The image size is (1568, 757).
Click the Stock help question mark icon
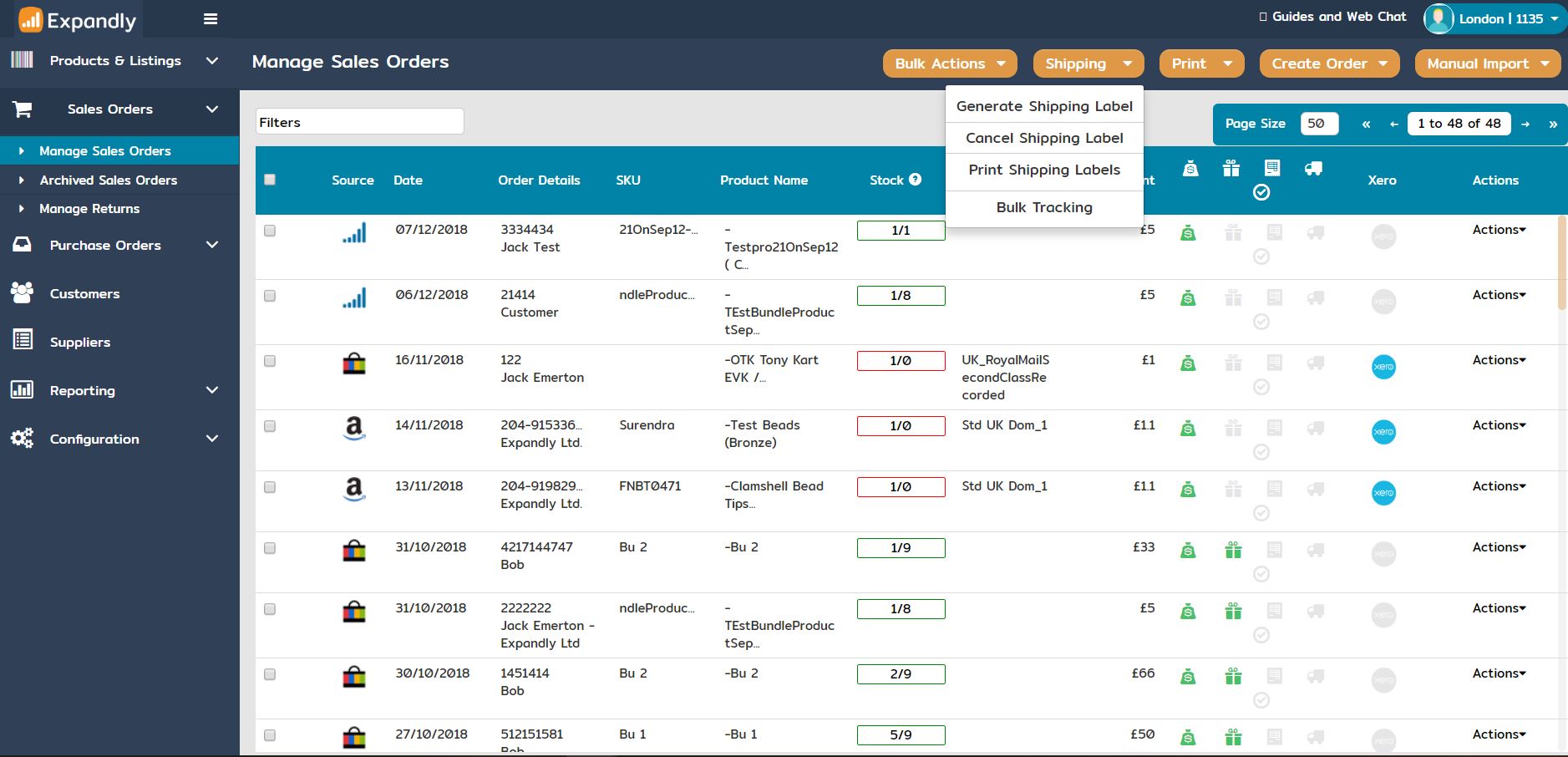coord(916,179)
